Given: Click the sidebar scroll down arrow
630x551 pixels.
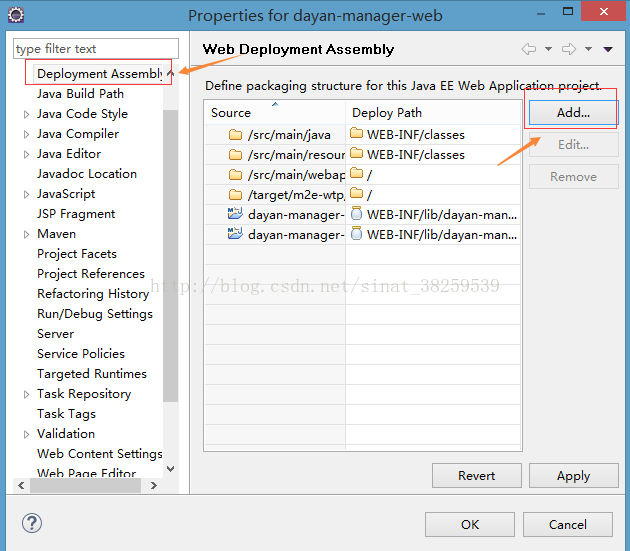Looking at the screenshot, I should tap(170, 469).
